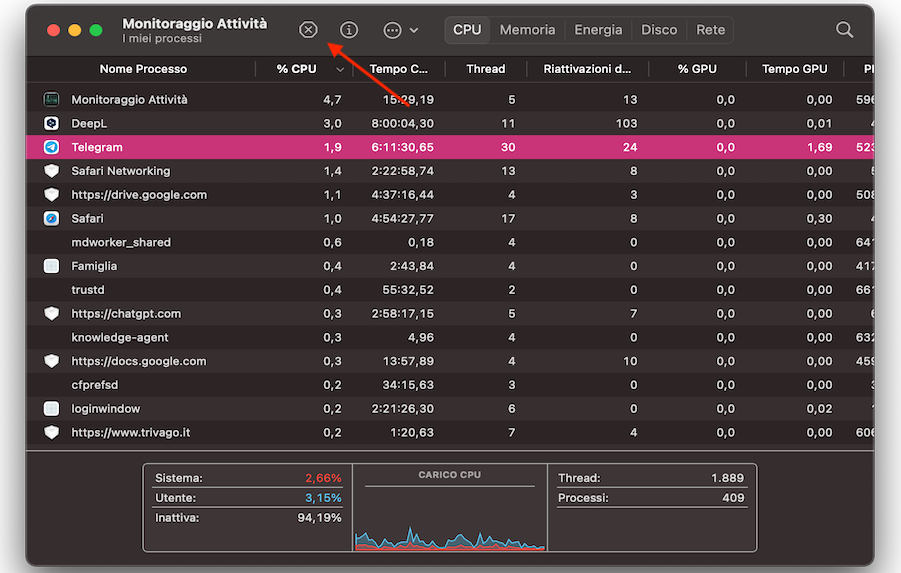The image size is (901, 573).
Task: Switch to the Memoria tab
Action: click(x=527, y=30)
